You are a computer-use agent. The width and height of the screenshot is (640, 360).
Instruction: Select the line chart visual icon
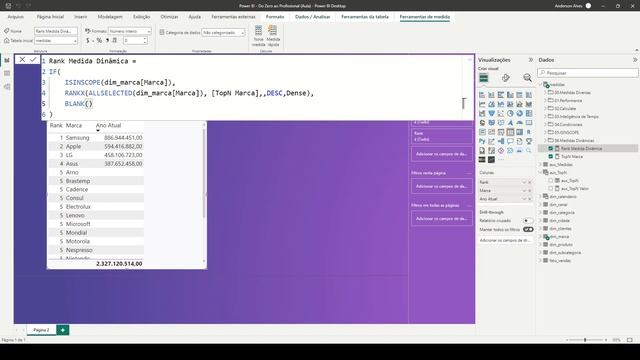tap(482, 104)
